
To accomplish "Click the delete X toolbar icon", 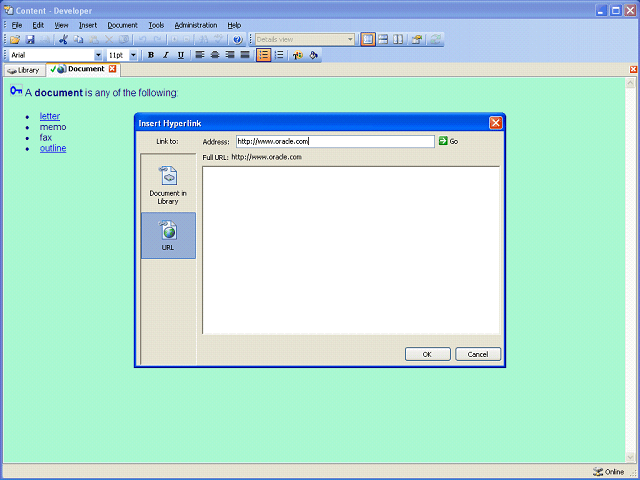I will (x=109, y=40).
